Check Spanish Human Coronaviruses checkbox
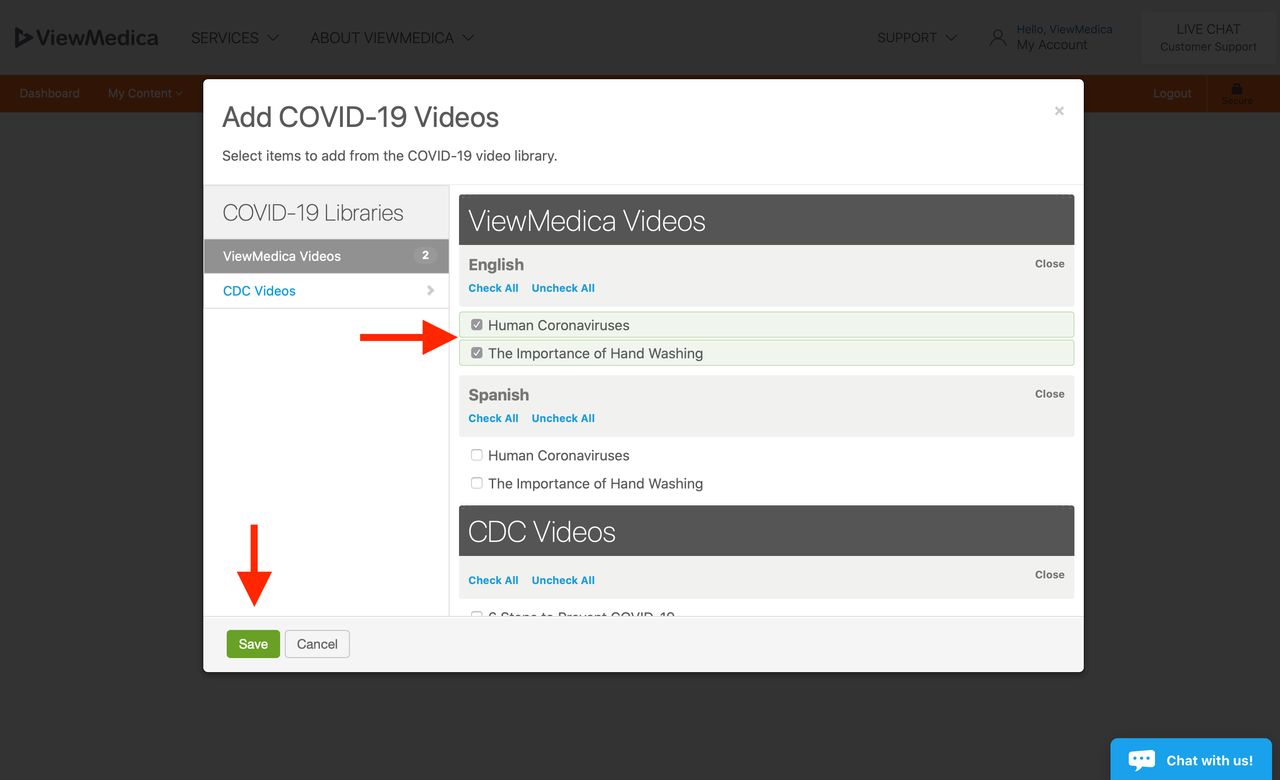Image resolution: width=1280 pixels, height=780 pixels. pos(477,455)
